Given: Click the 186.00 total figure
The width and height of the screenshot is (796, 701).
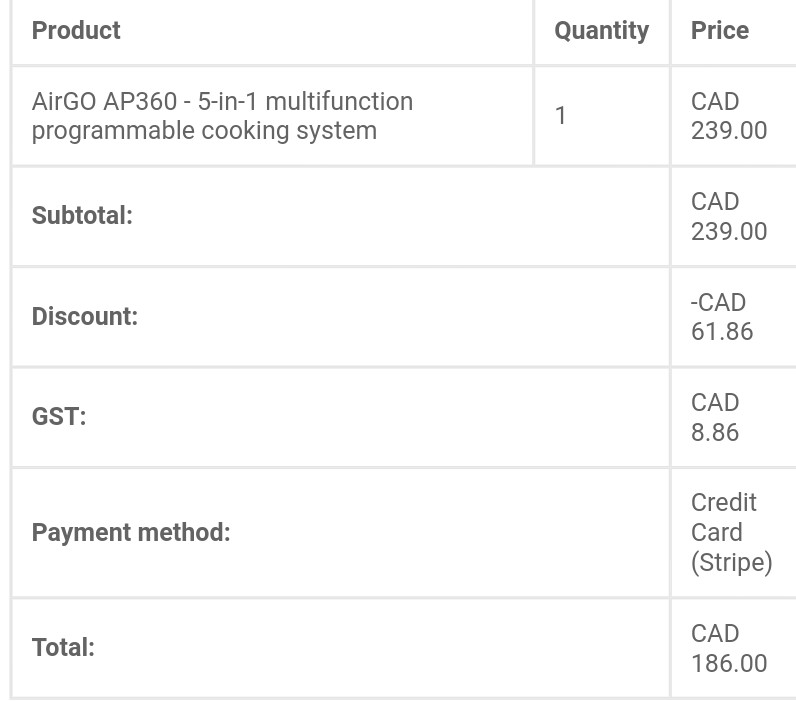Looking at the screenshot, I should (729, 663).
